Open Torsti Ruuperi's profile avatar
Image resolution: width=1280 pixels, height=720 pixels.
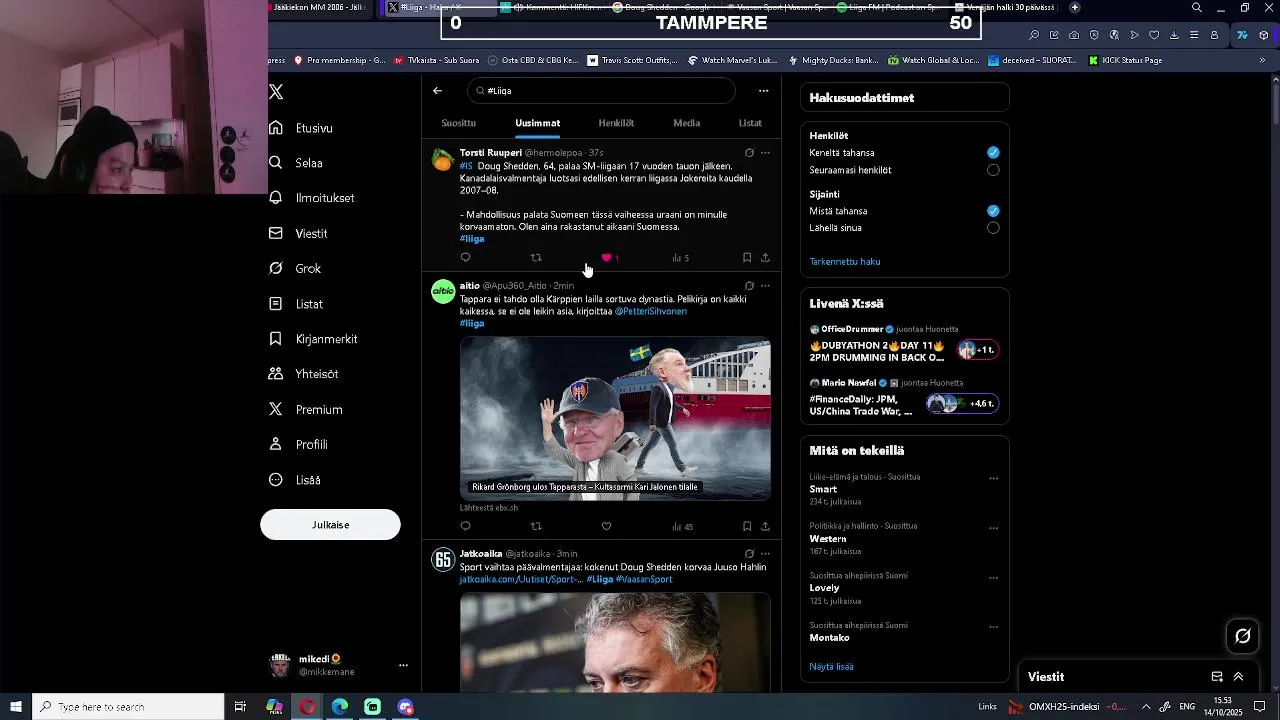coord(442,160)
